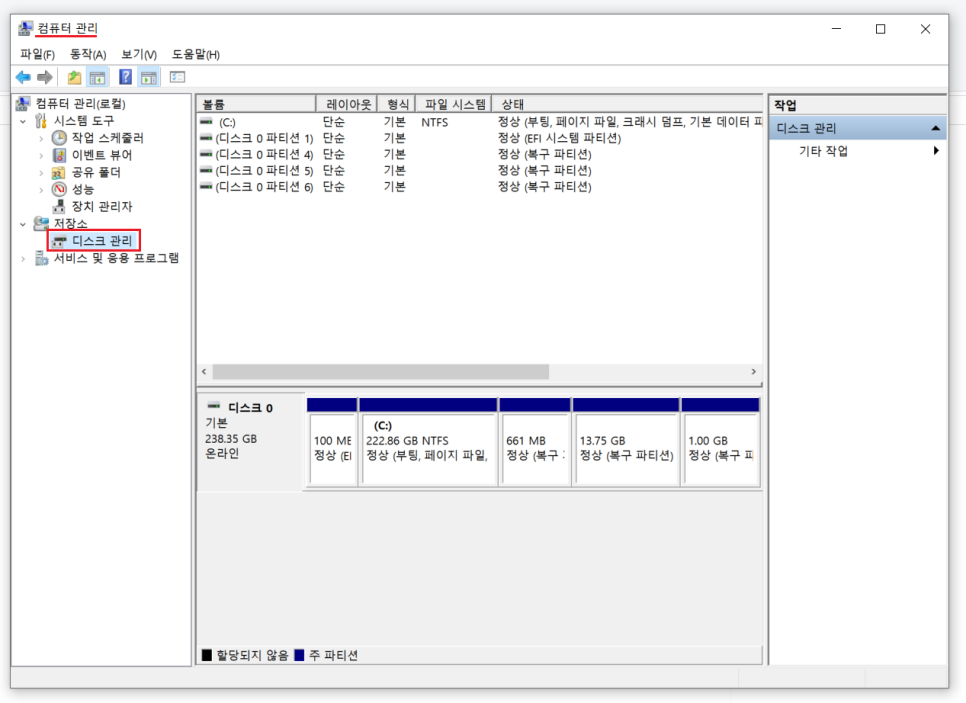Viewport: 966px width, 703px height.
Task: Select the 13.75 GB recovery partition block
Action: click(626, 442)
